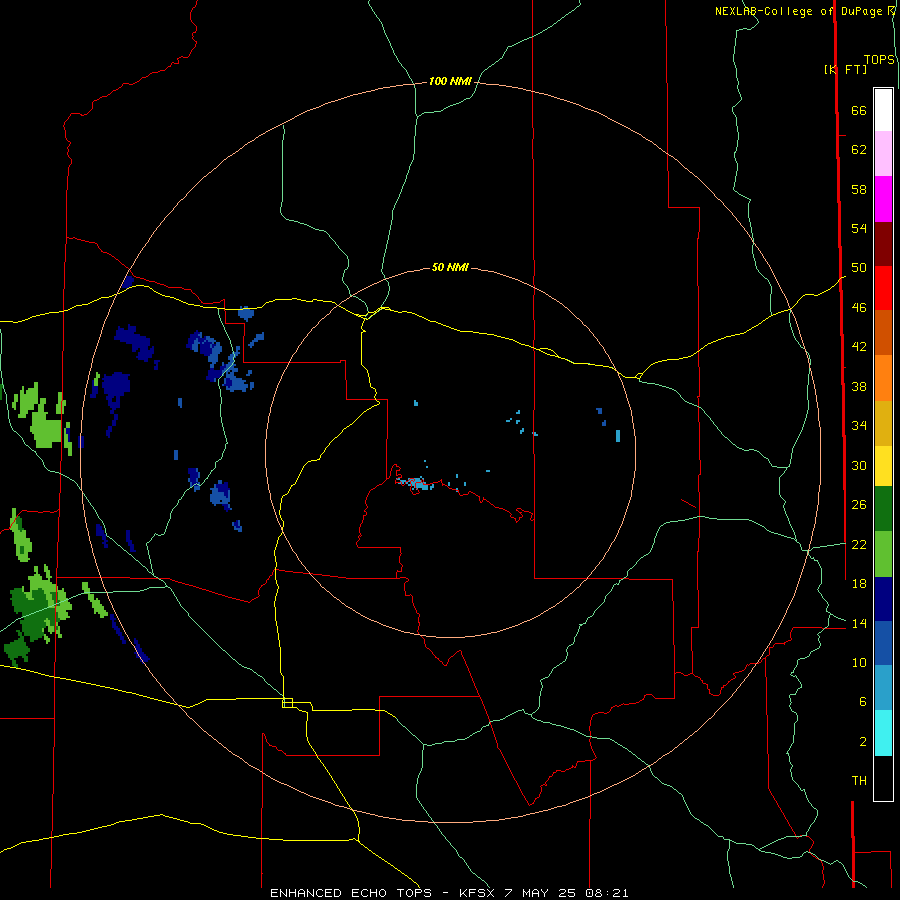Click the legend value 66
The image size is (900, 900).
[x=859, y=111]
